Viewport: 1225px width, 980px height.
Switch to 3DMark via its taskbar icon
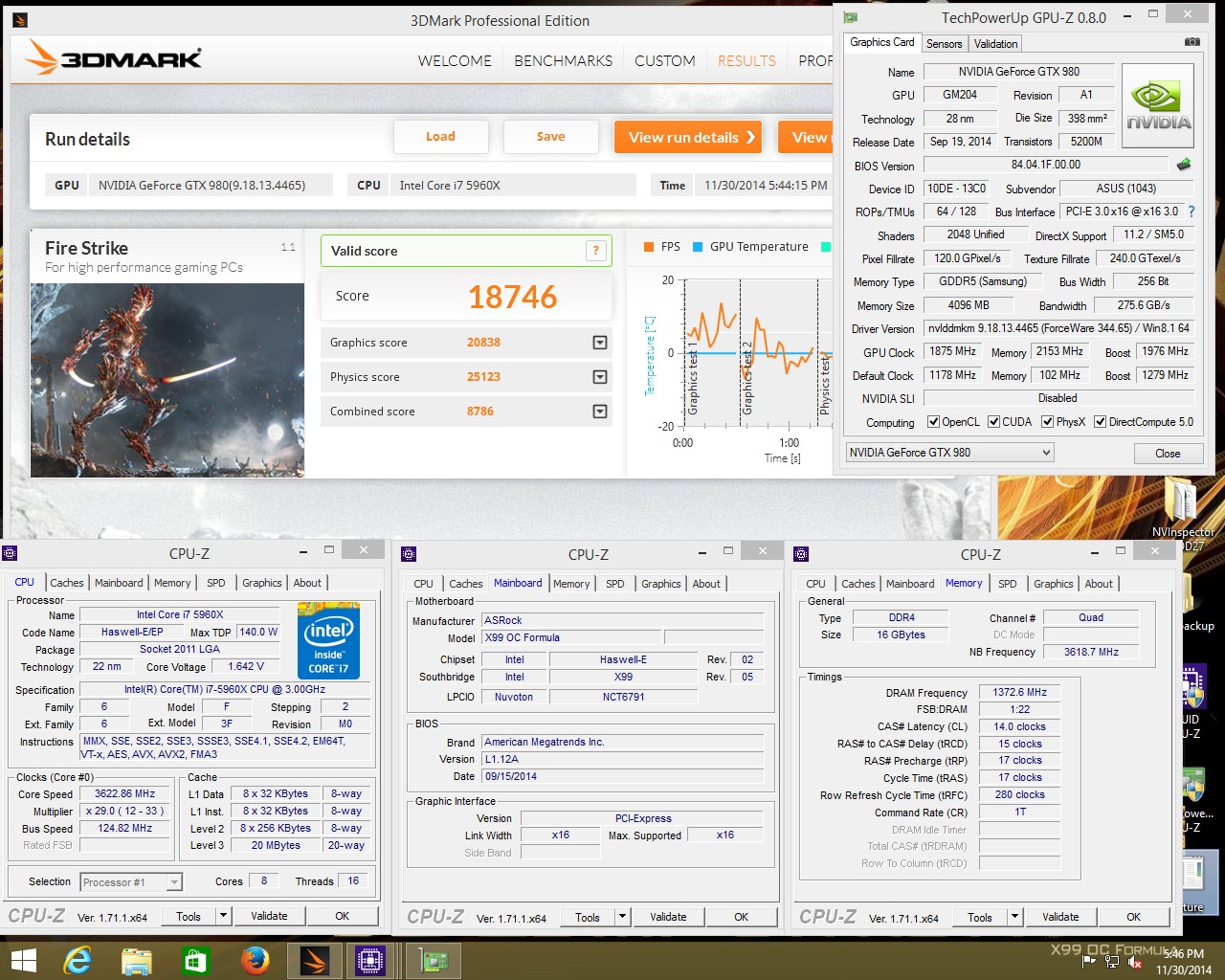point(314,960)
